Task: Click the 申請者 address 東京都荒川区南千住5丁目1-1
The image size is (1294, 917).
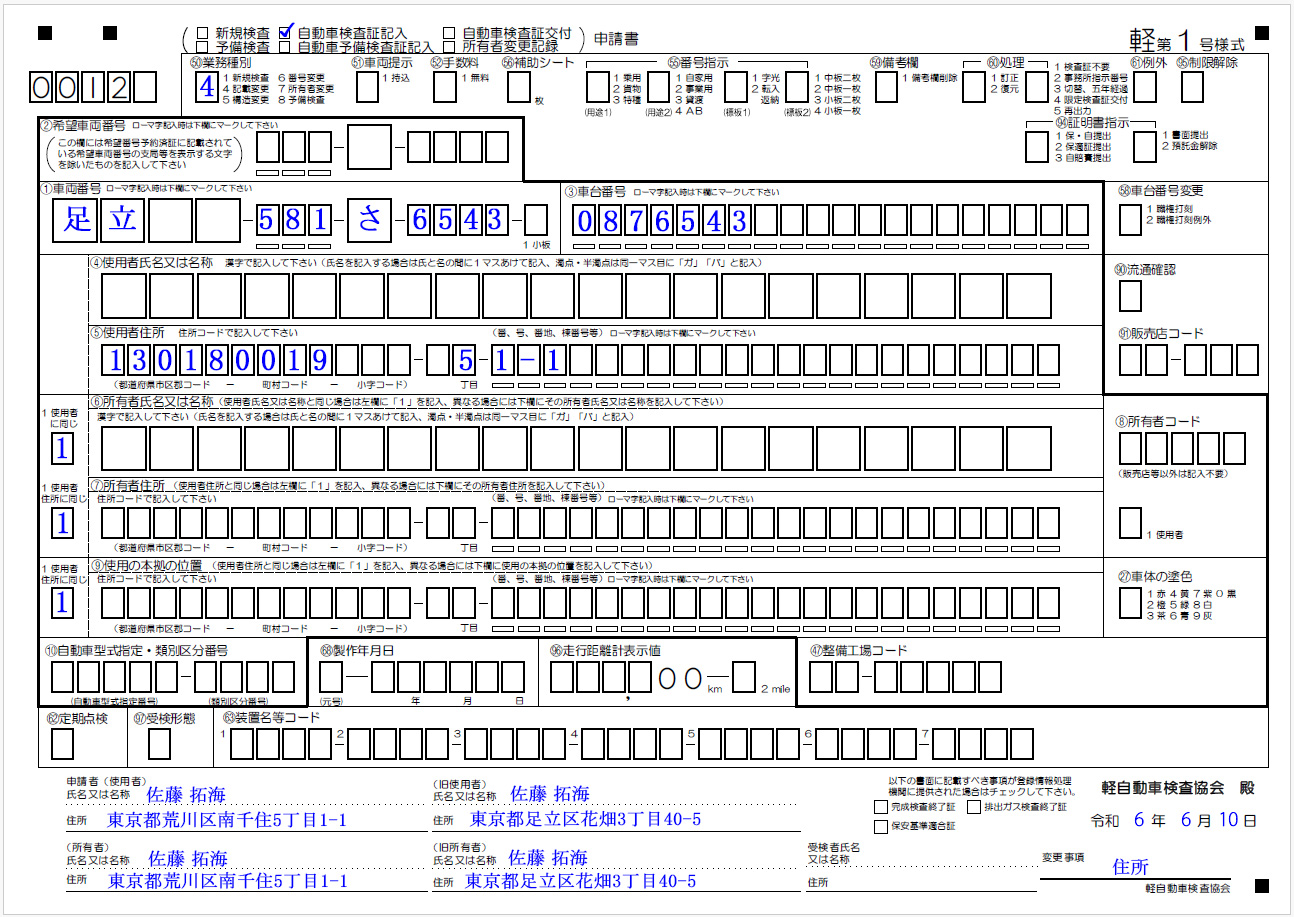Action: point(226,820)
